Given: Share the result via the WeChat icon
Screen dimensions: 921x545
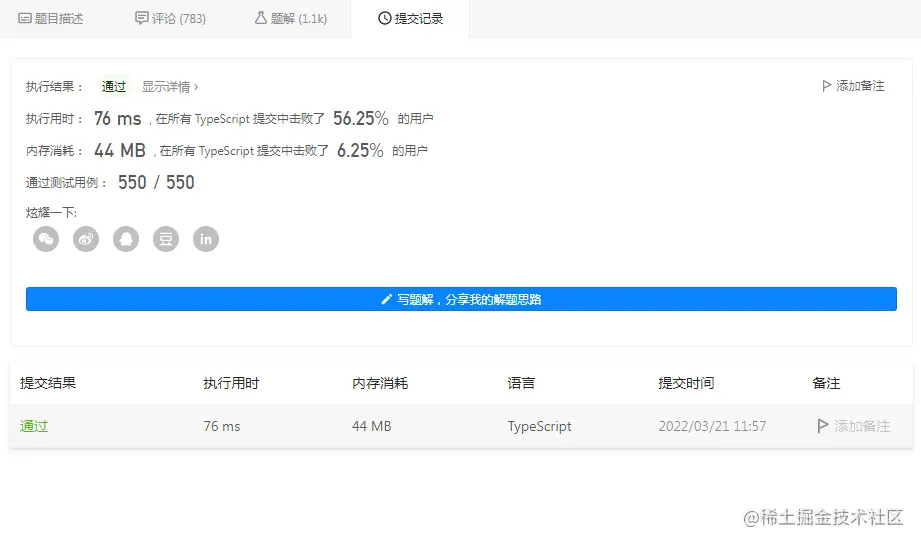Looking at the screenshot, I should point(46,239).
